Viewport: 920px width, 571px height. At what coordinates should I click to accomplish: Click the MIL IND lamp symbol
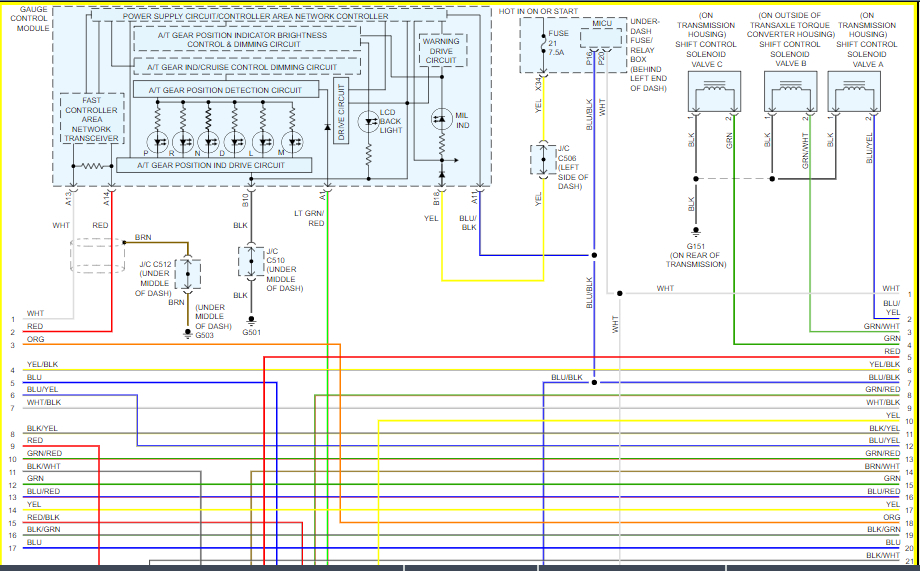[x=441, y=119]
